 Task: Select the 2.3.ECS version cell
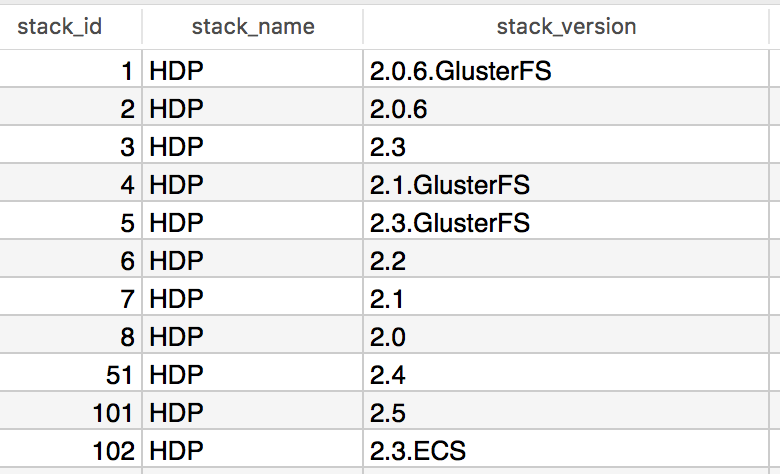tap(566, 451)
